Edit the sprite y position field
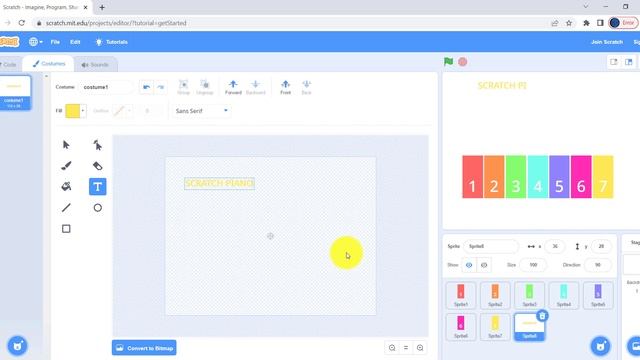Viewport: 640px width, 360px height. coord(601,246)
